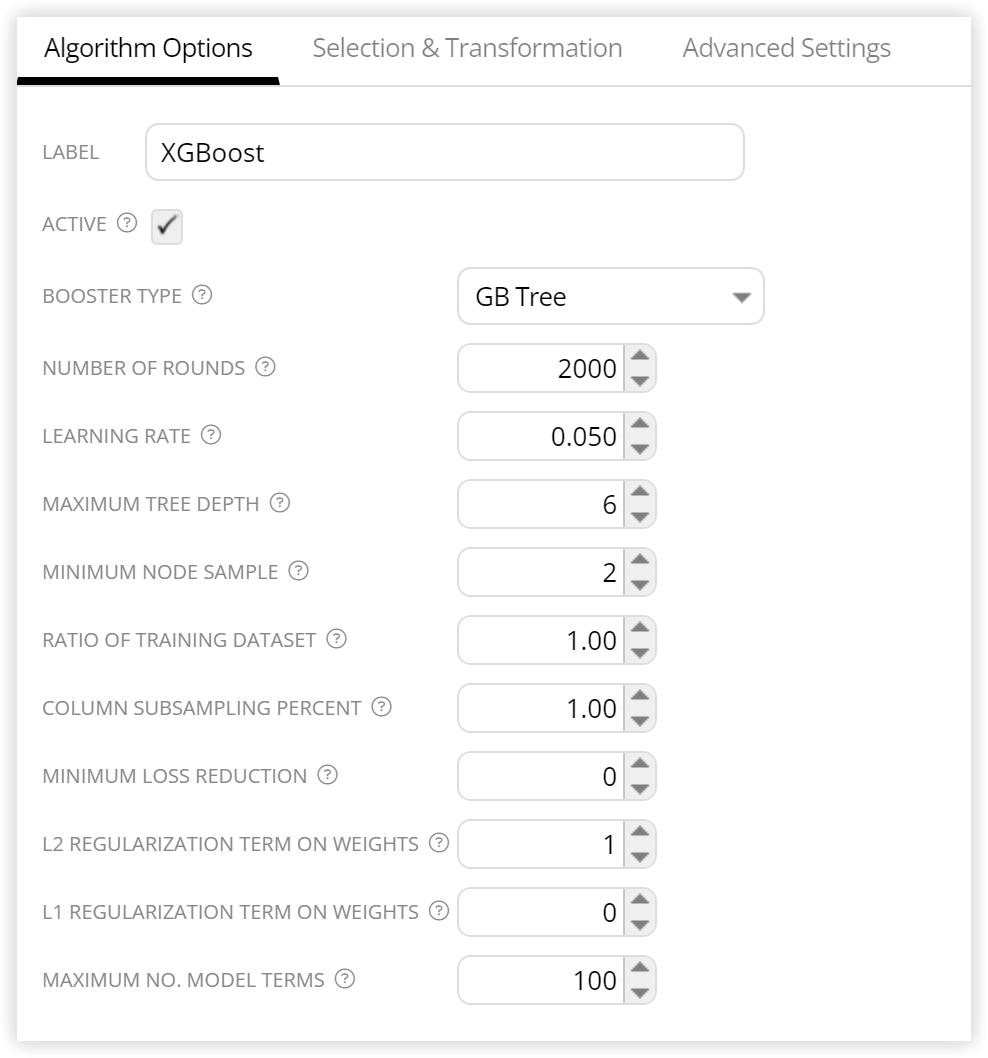Decrease LEARNING RATE with down arrow
This screenshot has height=1058, width=988.
[x=640, y=449]
